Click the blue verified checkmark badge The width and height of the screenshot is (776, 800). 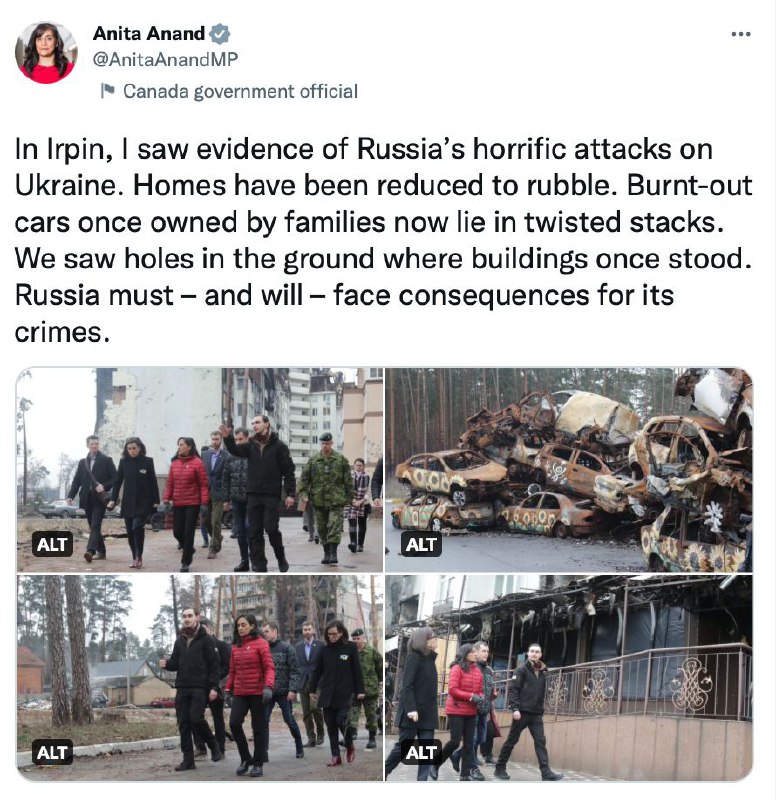[220, 34]
